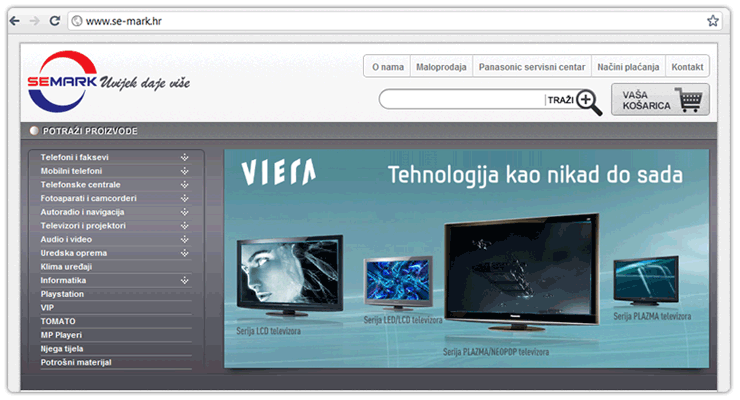Screen dimensions: 740x400
Task: Open the Načini plaćanja tab
Action: pos(628,67)
